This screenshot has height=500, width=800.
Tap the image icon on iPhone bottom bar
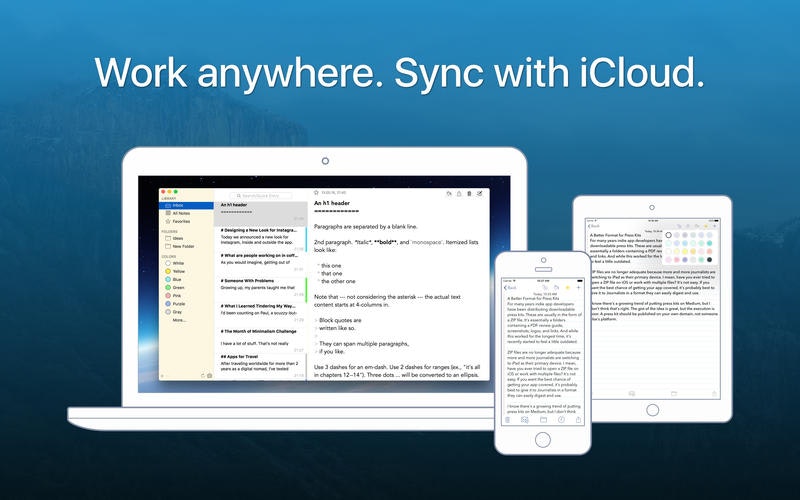pos(524,420)
